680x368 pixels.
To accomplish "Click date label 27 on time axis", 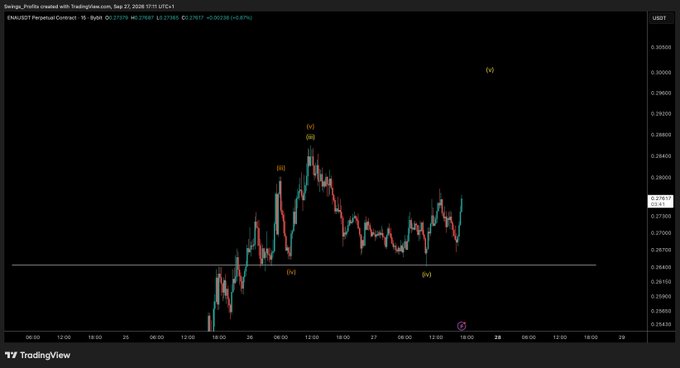I will 374,337.
